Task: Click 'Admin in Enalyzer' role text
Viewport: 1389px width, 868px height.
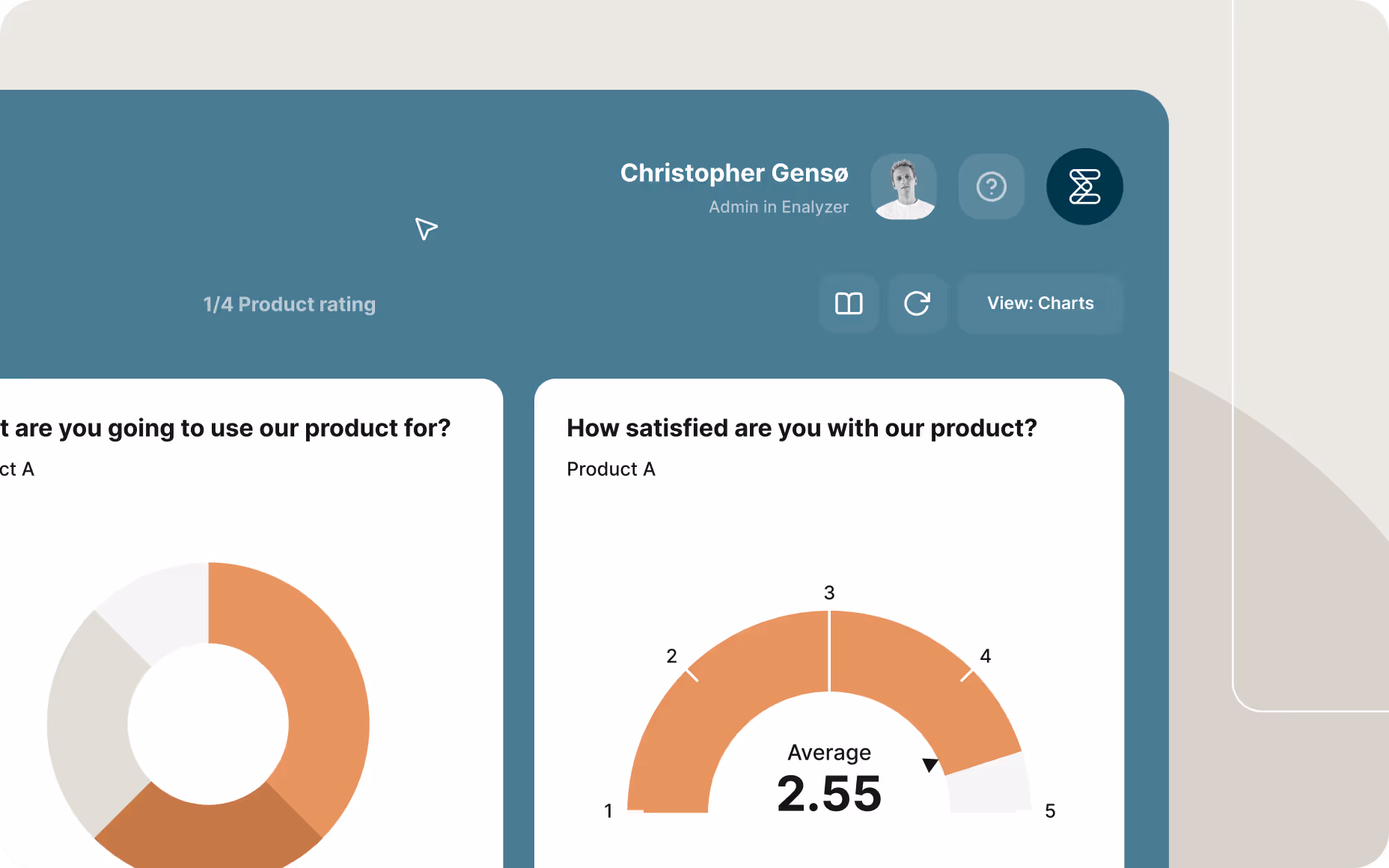Action: click(778, 207)
